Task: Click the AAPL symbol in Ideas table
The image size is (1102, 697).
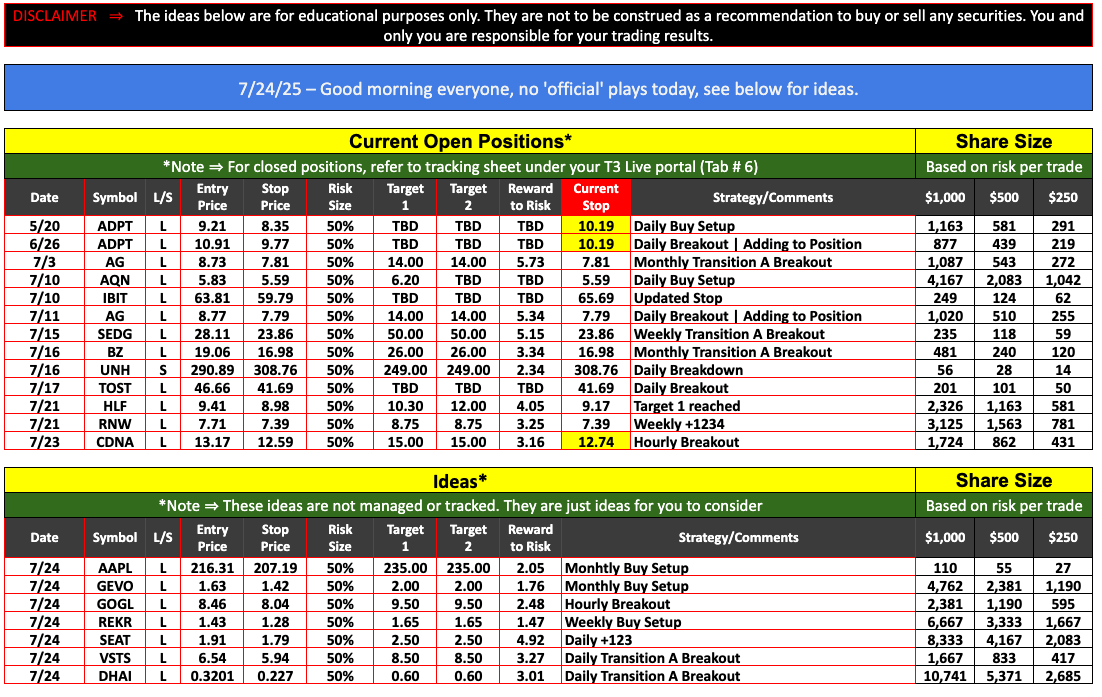Action: pos(115,568)
